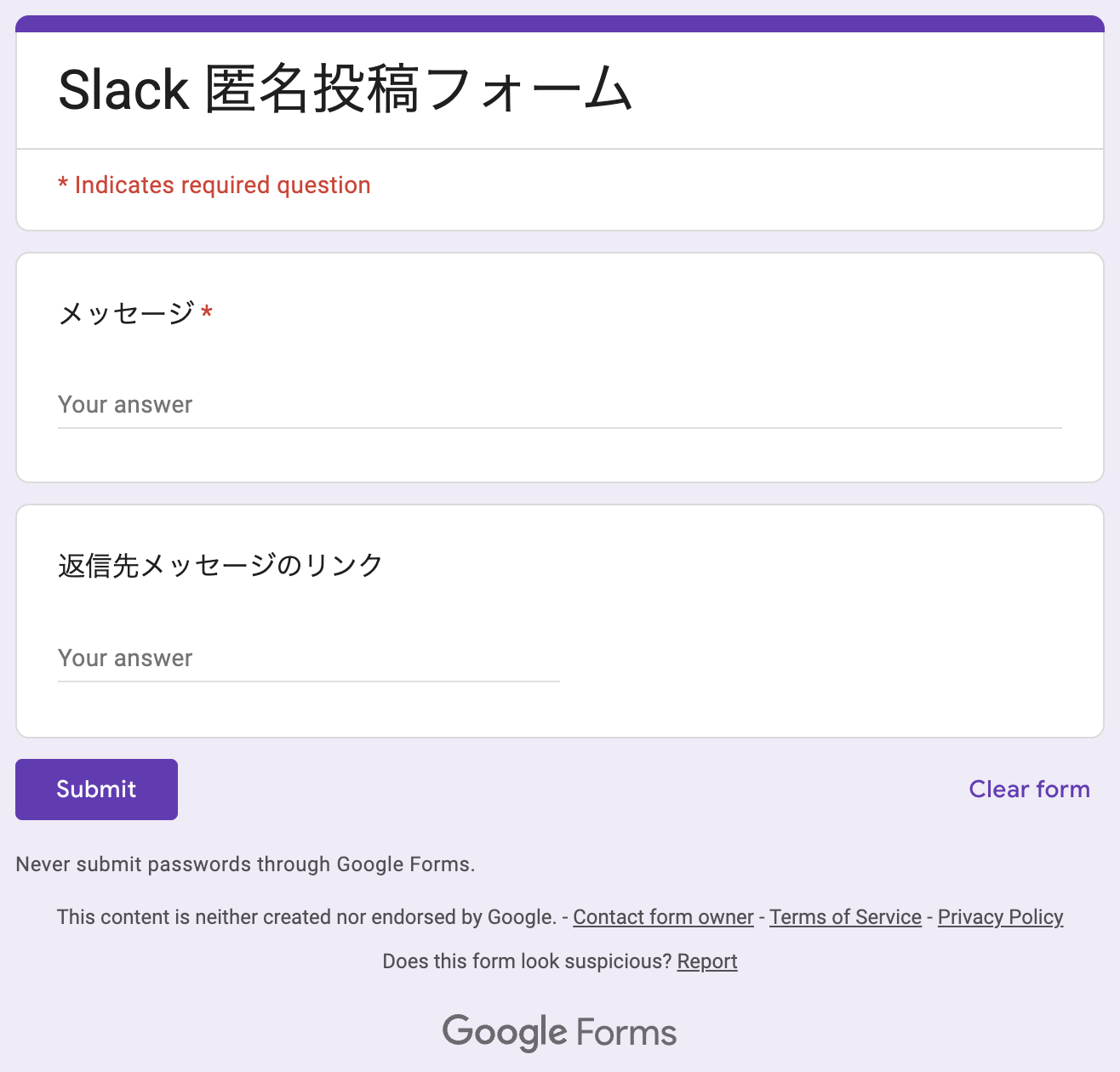Click the red required asterisk next to メッセージ
This screenshot has height=1072, width=1120.
[207, 312]
